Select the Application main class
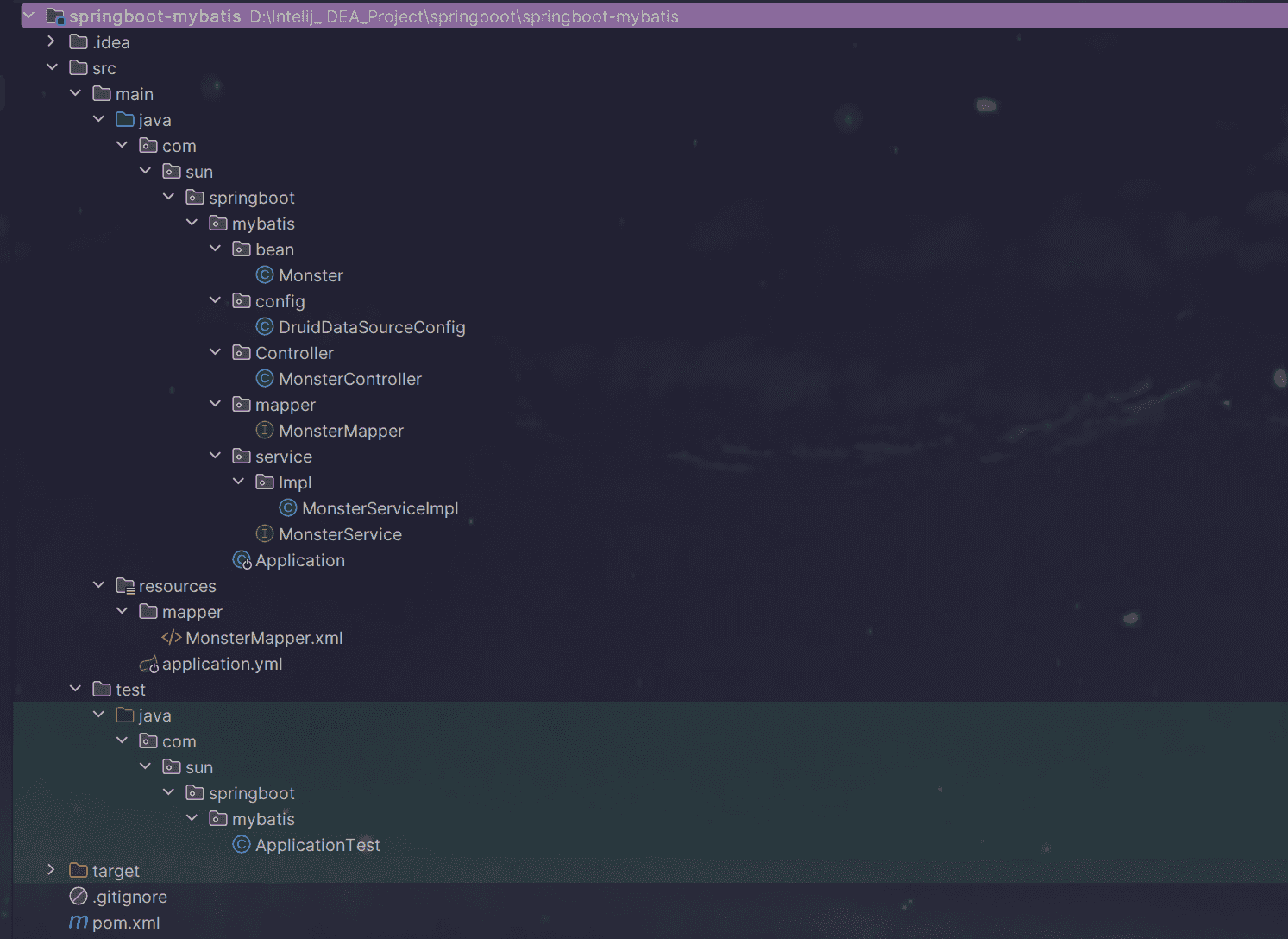Image resolution: width=1288 pixels, height=939 pixels. (x=300, y=560)
